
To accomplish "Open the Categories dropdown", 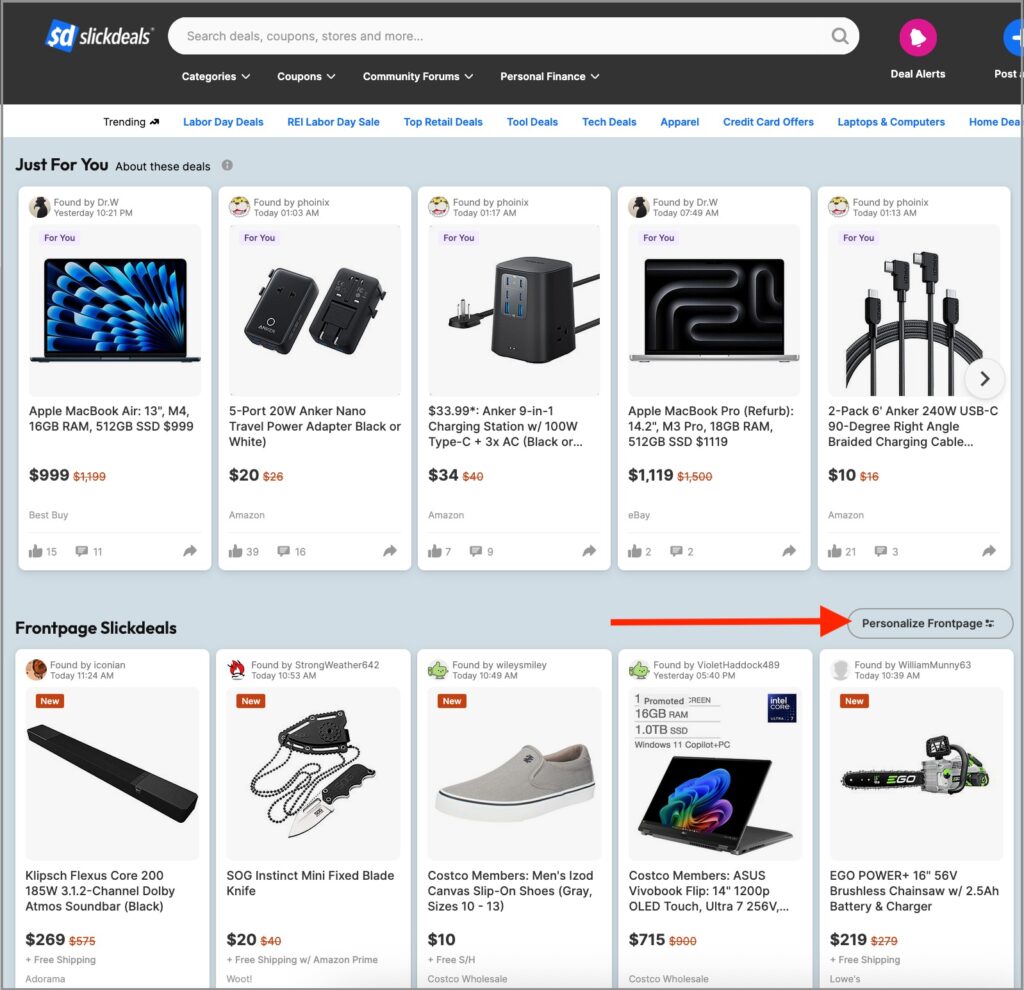I will (x=215, y=76).
